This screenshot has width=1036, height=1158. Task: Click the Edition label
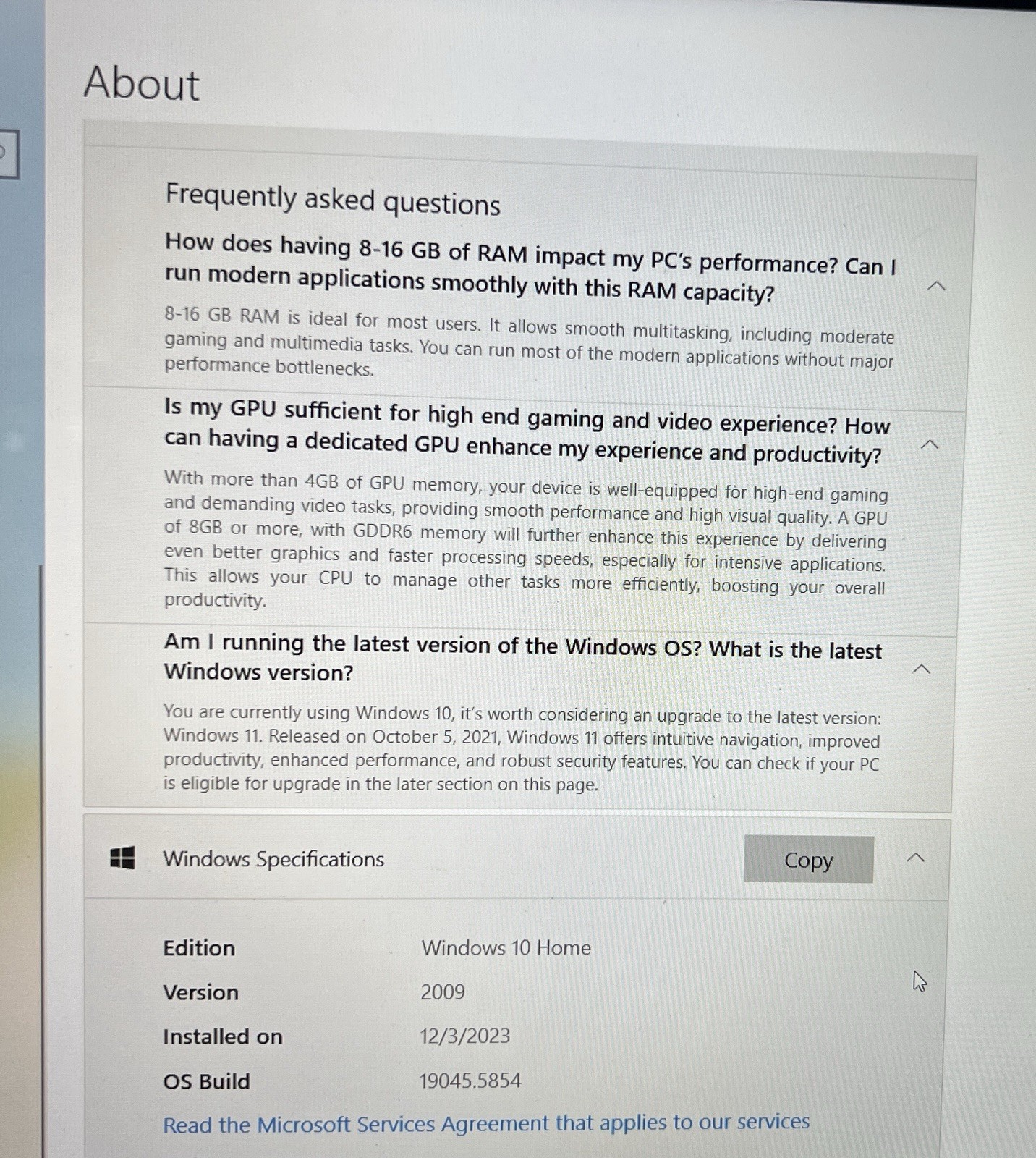199,948
